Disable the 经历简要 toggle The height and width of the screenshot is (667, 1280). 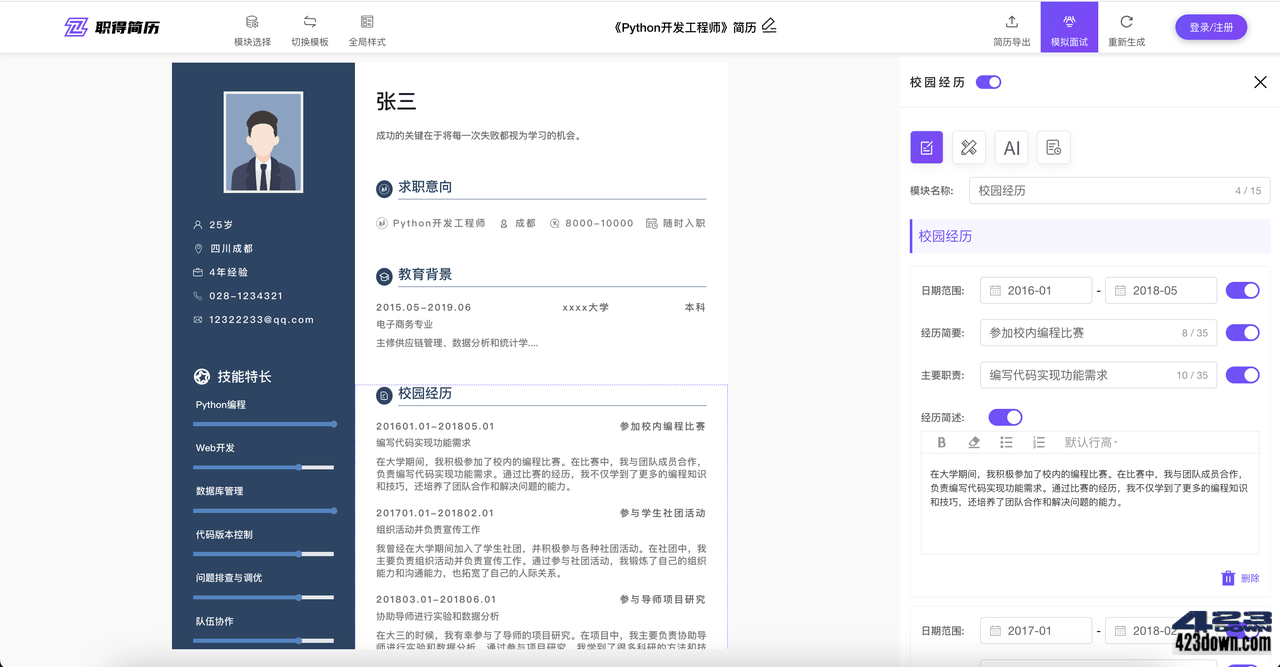coord(1242,332)
